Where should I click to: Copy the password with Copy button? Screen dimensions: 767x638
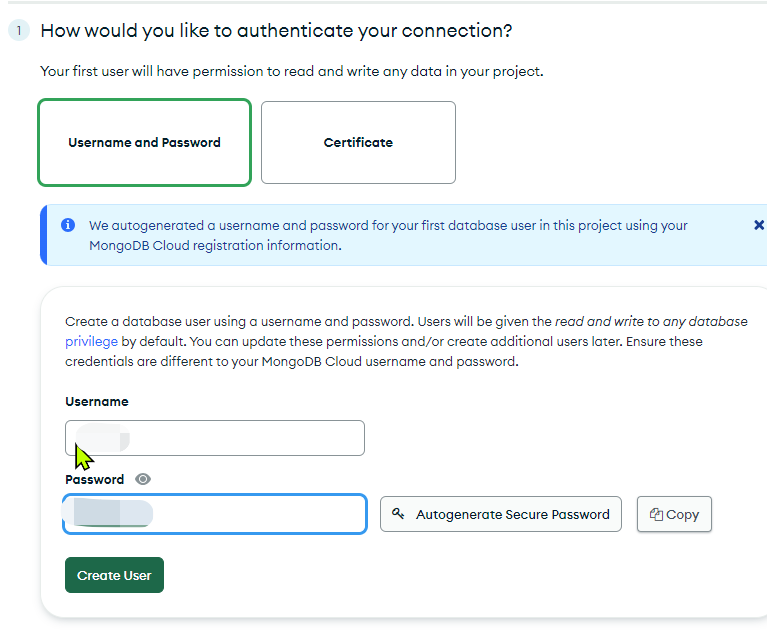[674, 514]
